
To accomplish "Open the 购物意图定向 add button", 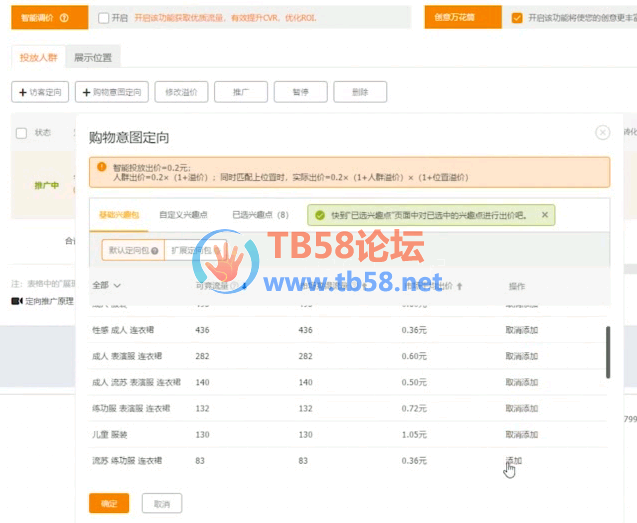I will pyautogui.click(x=111, y=92).
